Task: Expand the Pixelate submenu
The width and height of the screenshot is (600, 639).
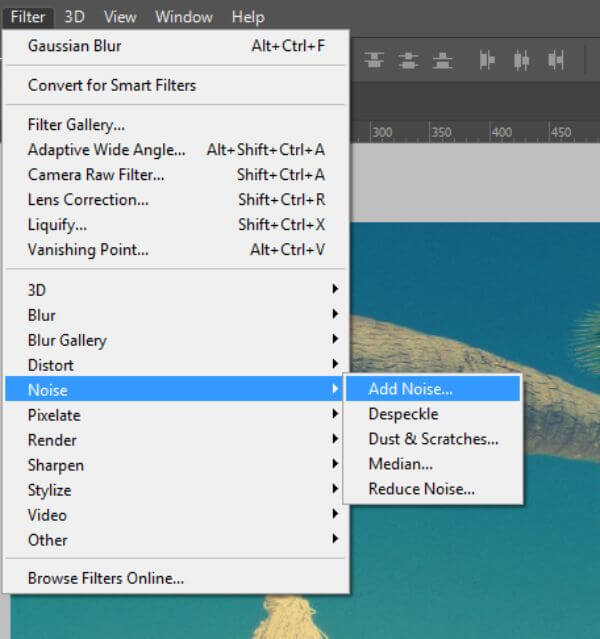Action: coord(176,415)
